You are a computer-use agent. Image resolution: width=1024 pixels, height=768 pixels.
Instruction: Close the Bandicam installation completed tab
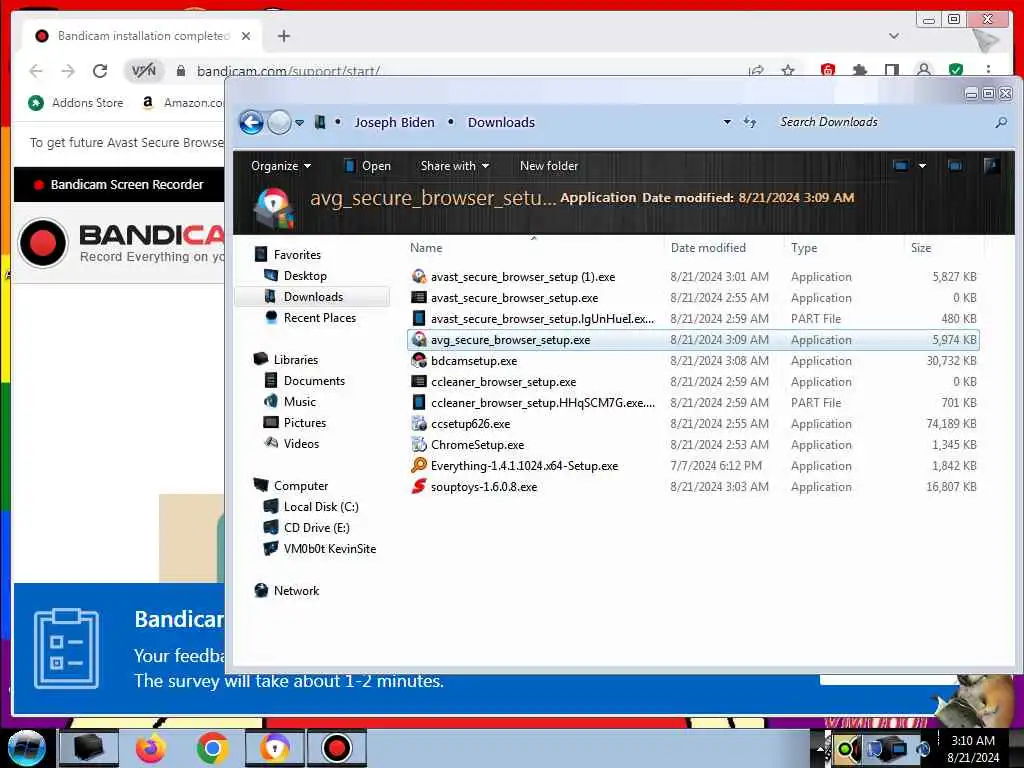coord(246,36)
